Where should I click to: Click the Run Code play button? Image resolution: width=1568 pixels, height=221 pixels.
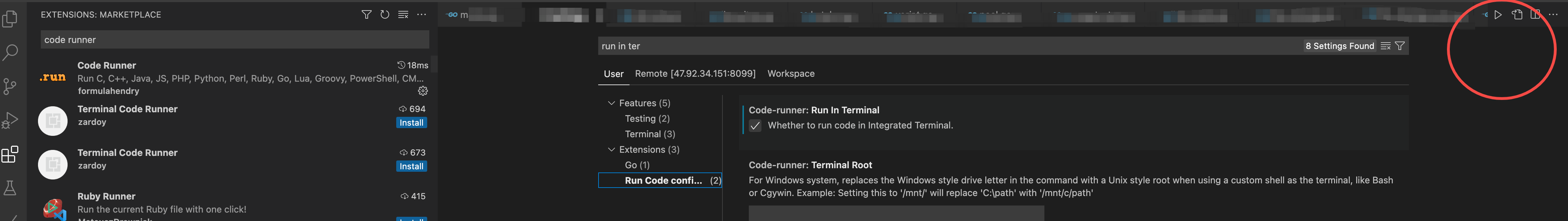1498,15
